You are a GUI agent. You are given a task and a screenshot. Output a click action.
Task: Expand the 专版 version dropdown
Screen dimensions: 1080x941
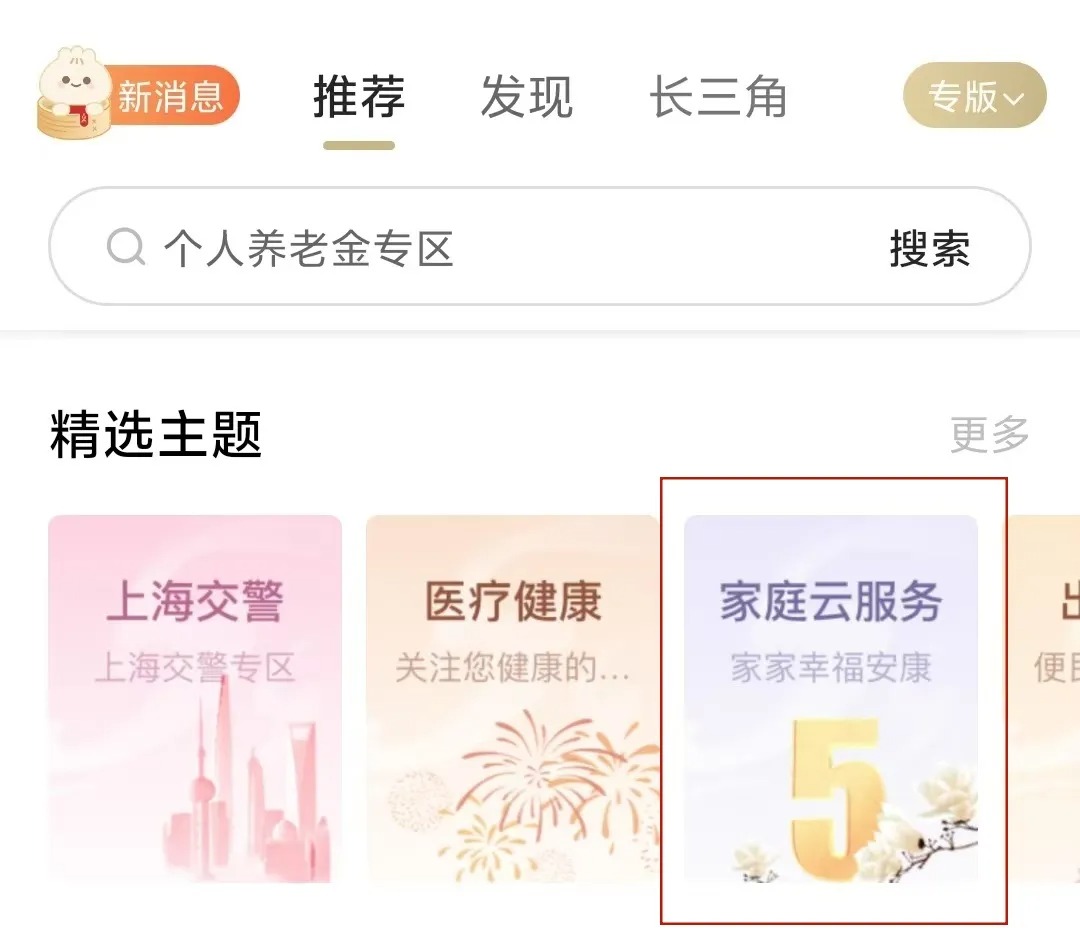975,95
